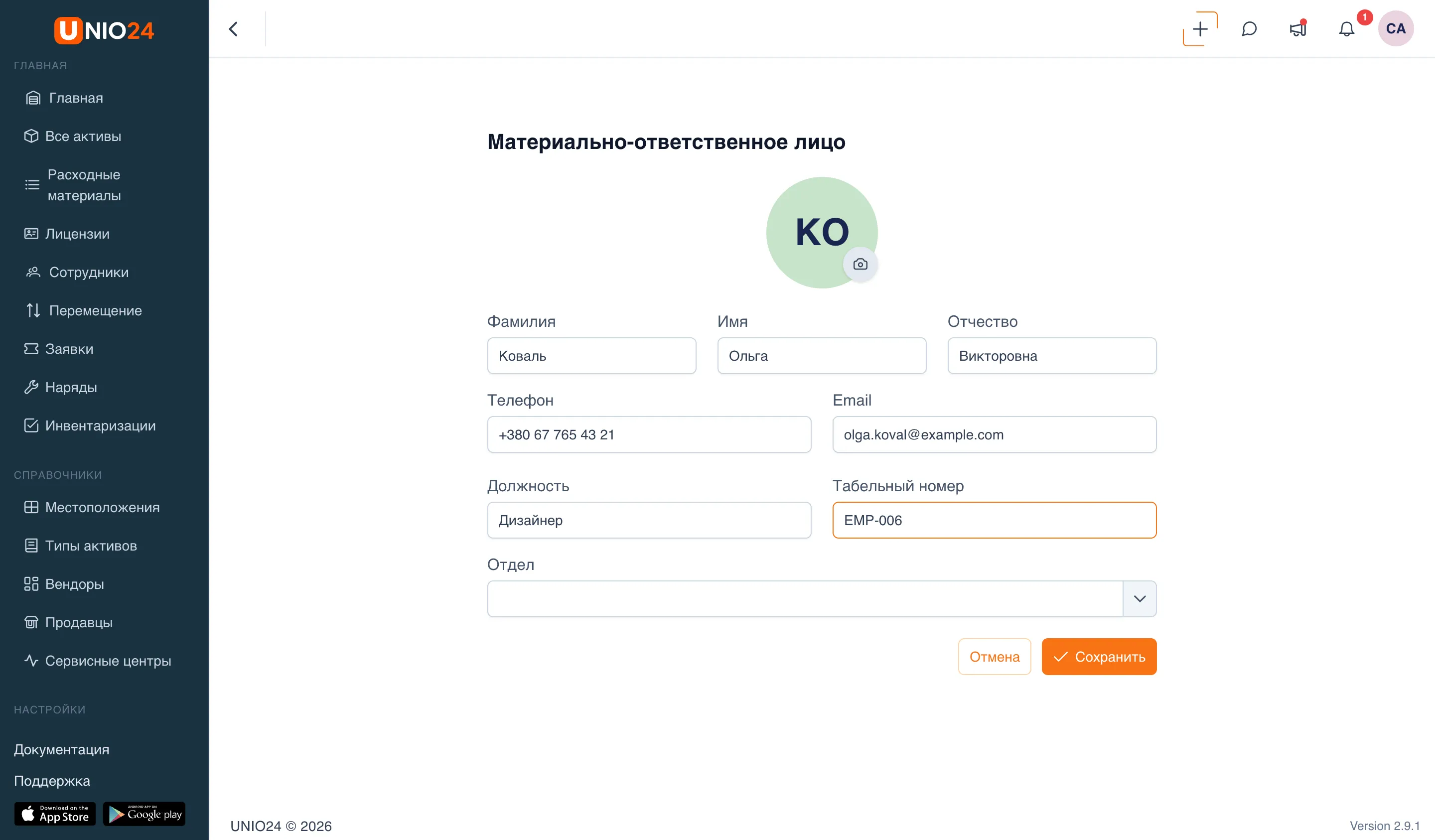Screen dimensions: 1435x840
Task: Open the notifications bell icon
Action: tap(1346, 29)
